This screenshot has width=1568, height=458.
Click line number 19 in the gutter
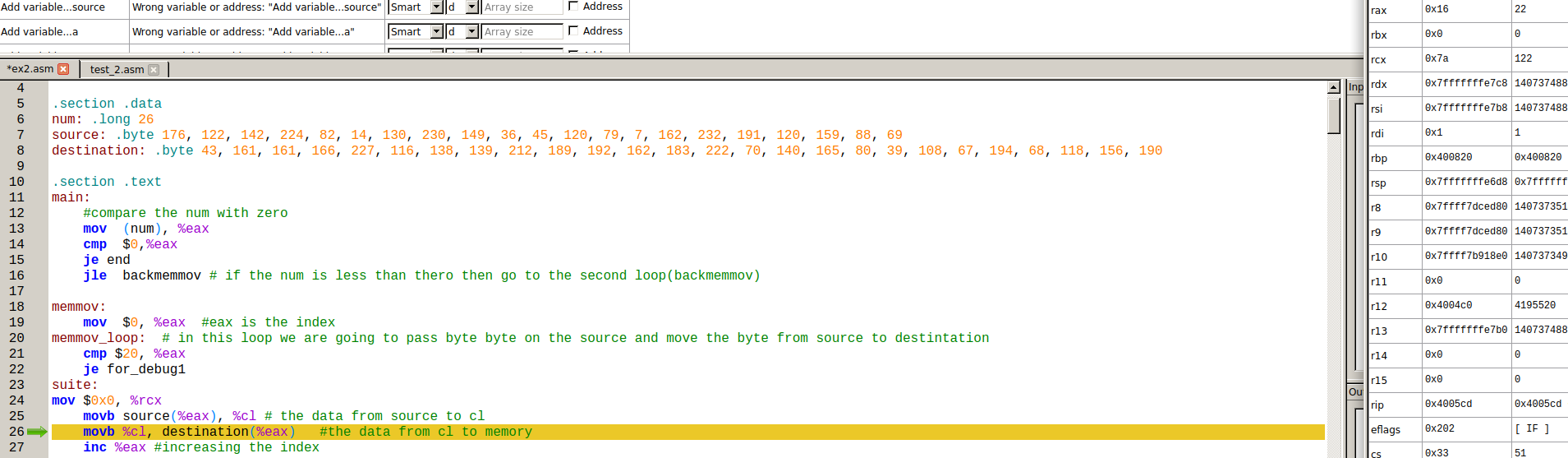16,322
